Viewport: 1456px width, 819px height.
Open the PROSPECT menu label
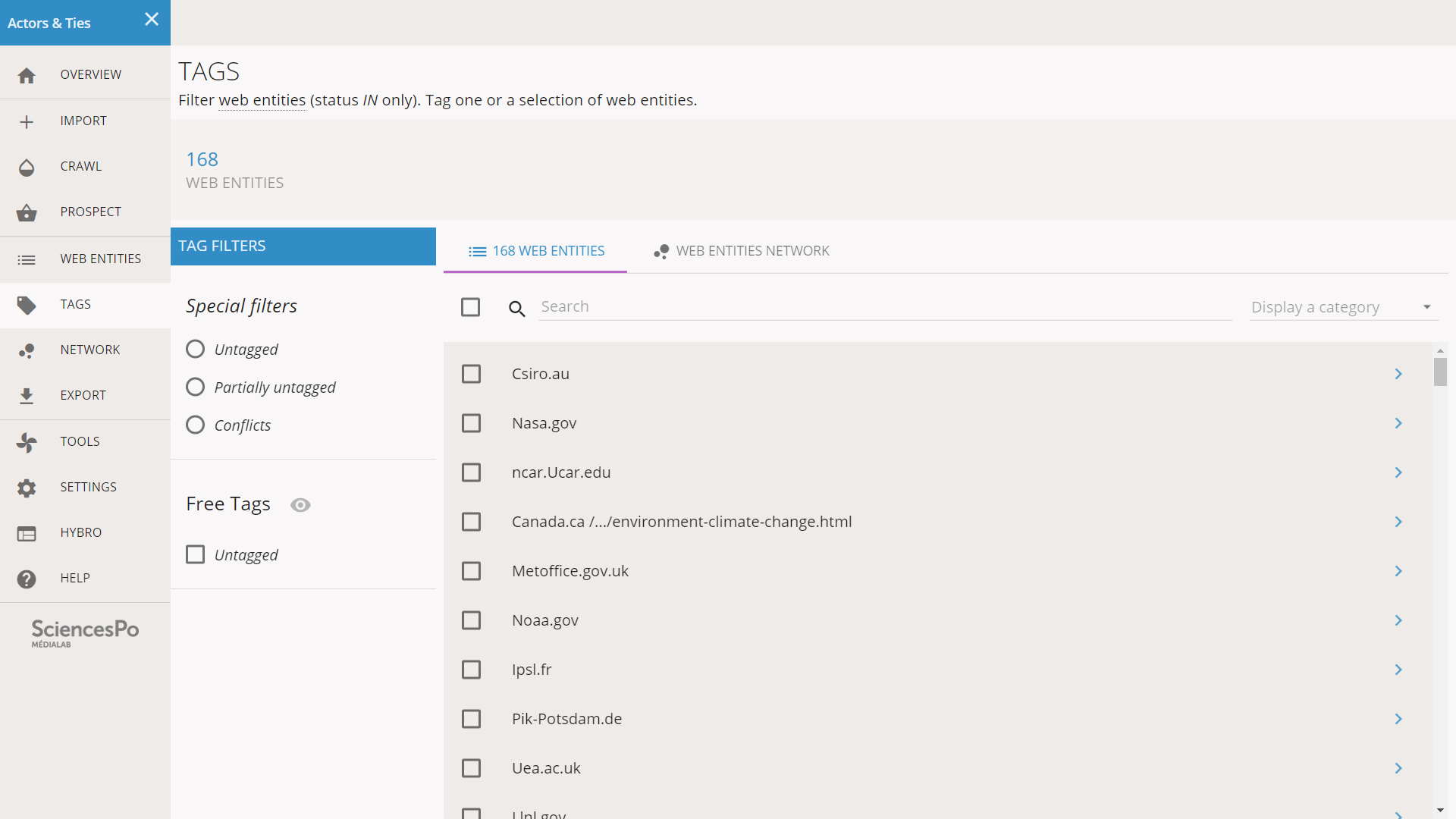pyautogui.click(x=91, y=212)
